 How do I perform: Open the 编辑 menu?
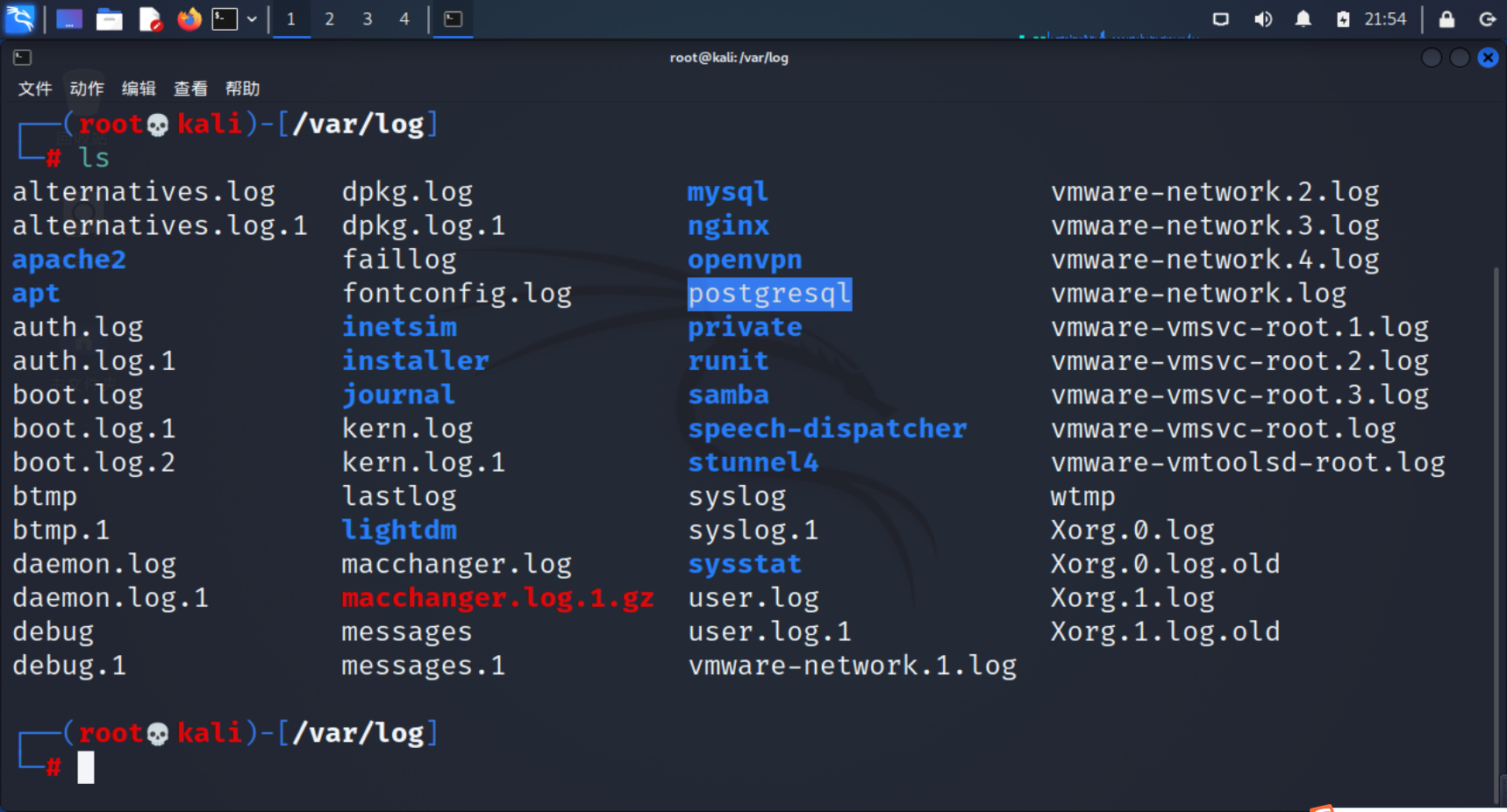[139, 89]
